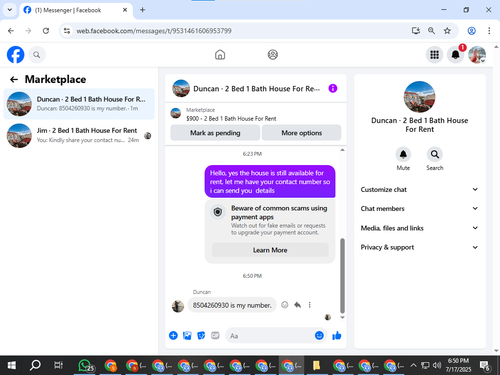Open Chrome three-dot menu
Image resolution: width=500 pixels, height=375 pixels.
pyautogui.click(x=489, y=31)
